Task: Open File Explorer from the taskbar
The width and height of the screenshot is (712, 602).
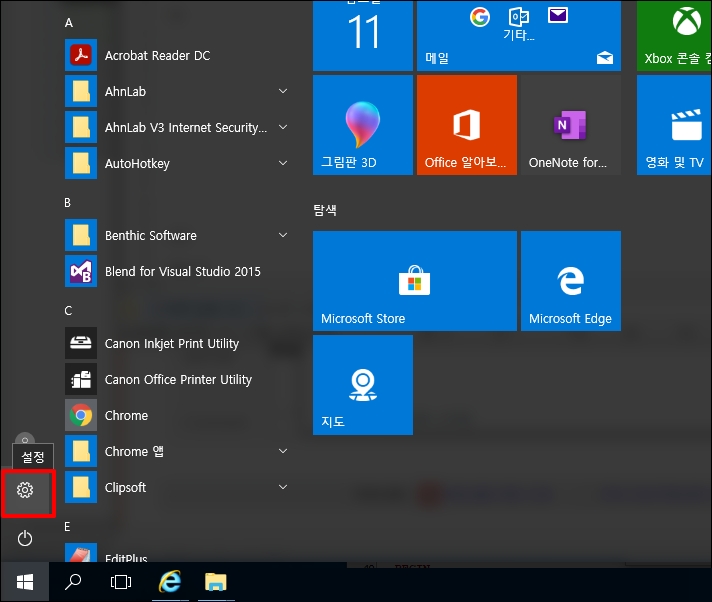Action: pos(216,582)
